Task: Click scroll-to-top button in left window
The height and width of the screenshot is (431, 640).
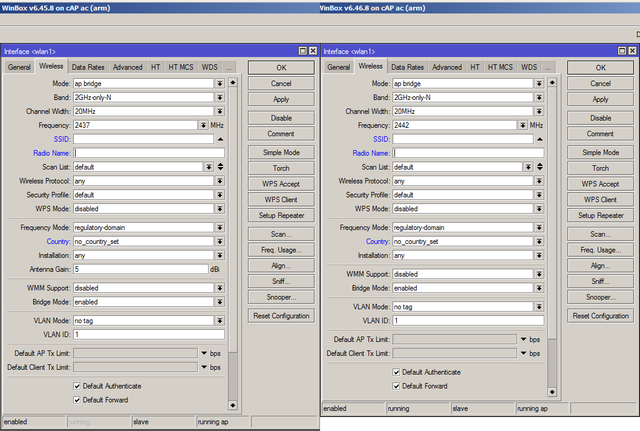Action: coord(233,83)
